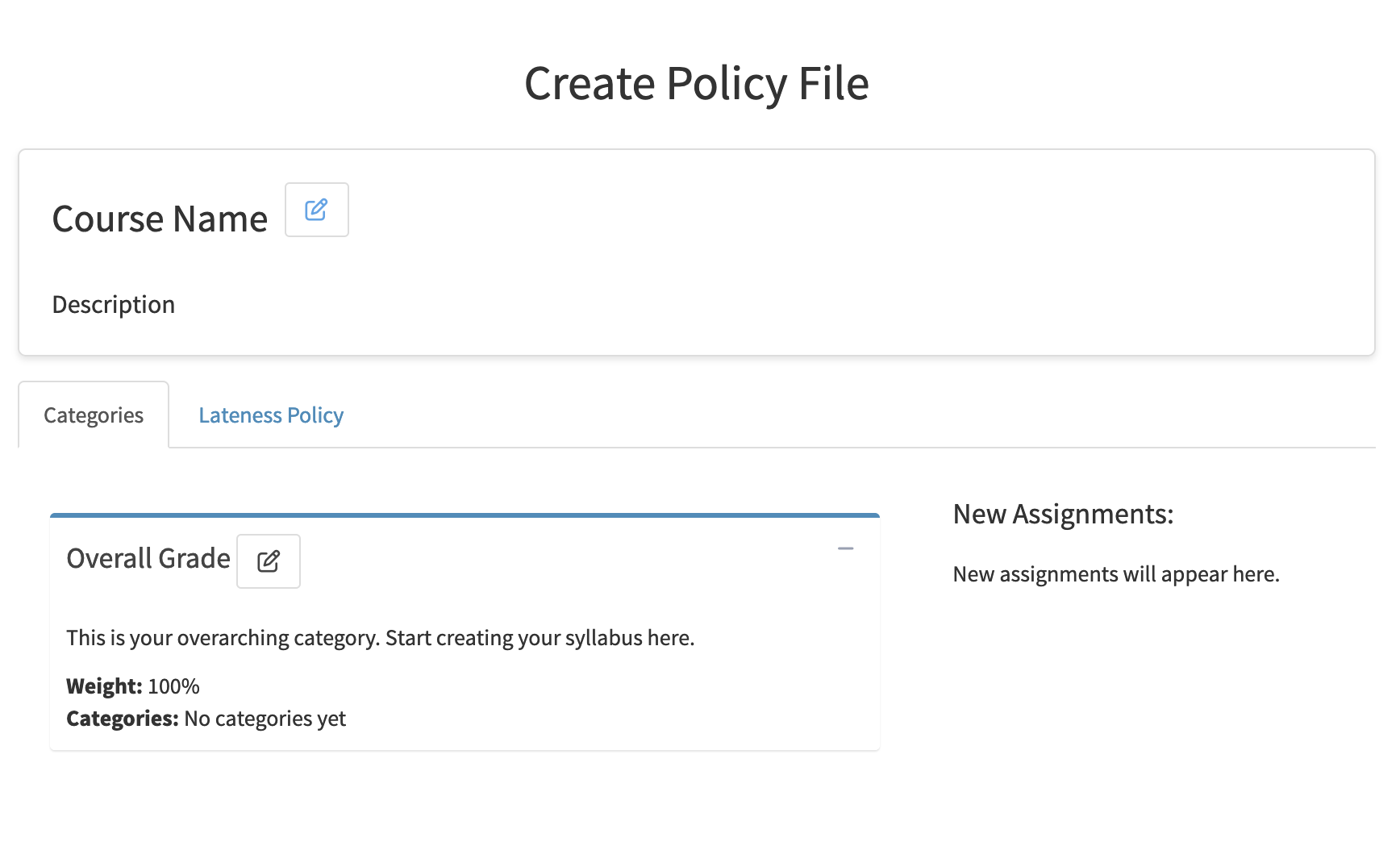The height and width of the screenshot is (842, 1400).
Task: Click the overarching category description sentence
Action: [380, 638]
